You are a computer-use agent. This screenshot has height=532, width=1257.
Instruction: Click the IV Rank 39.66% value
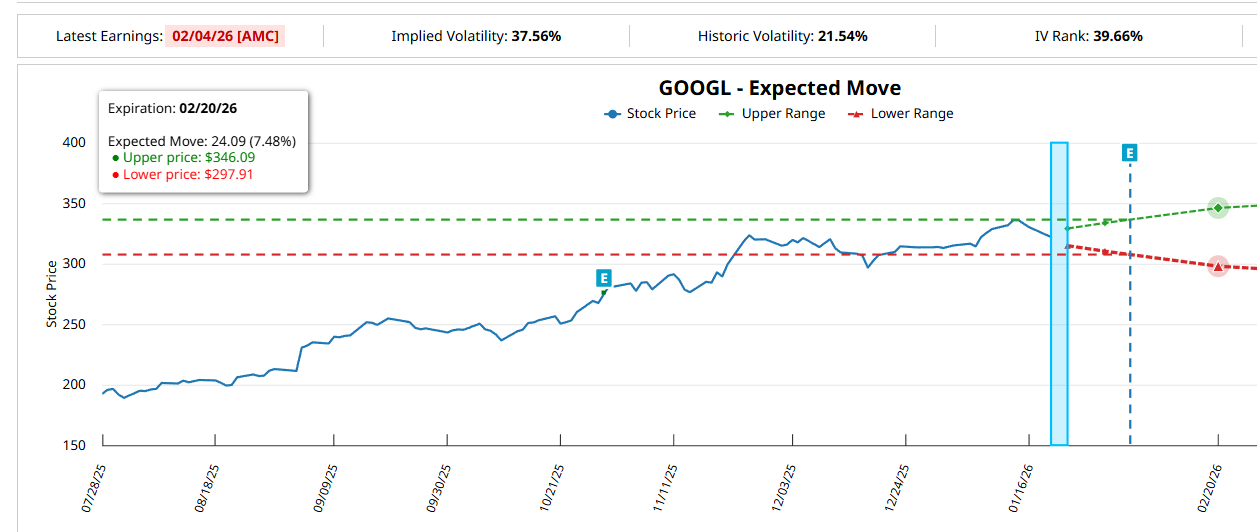(1117, 36)
